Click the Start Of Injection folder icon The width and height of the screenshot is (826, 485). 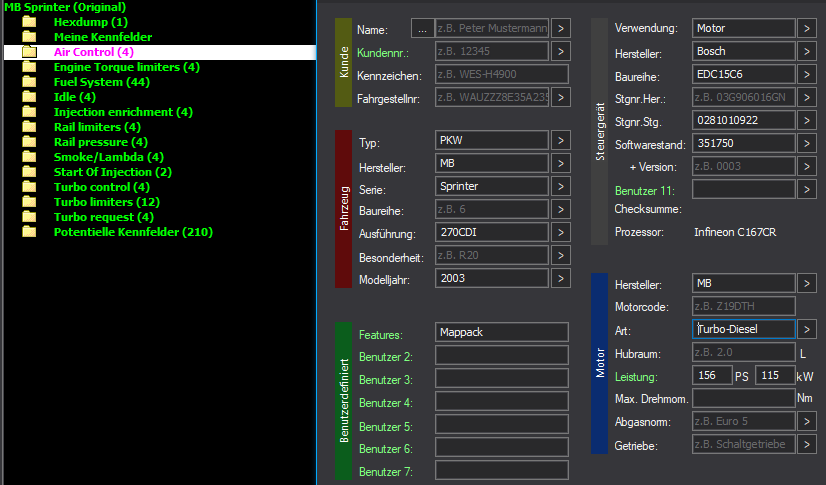point(29,172)
